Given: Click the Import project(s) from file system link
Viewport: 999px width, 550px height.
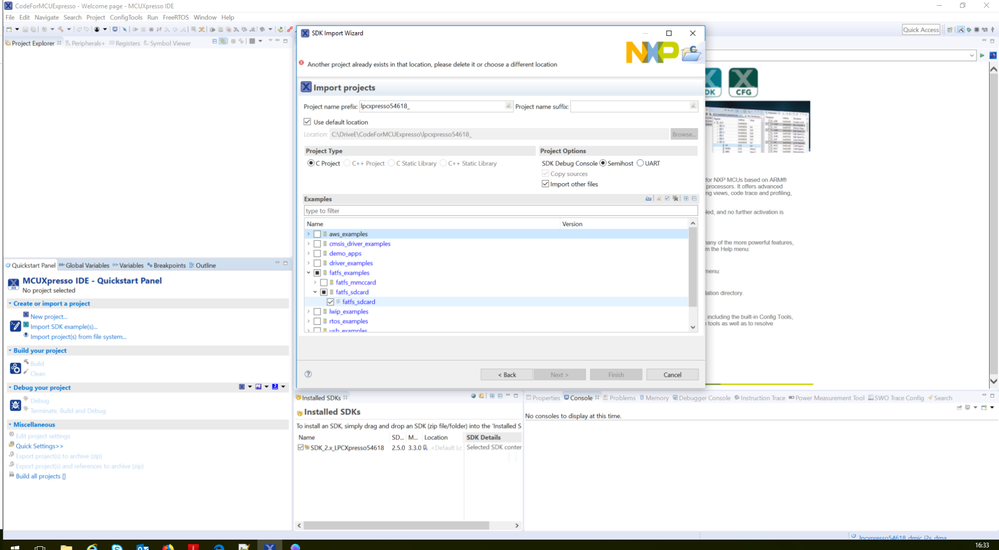Looking at the screenshot, I should pyautogui.click(x=78, y=337).
